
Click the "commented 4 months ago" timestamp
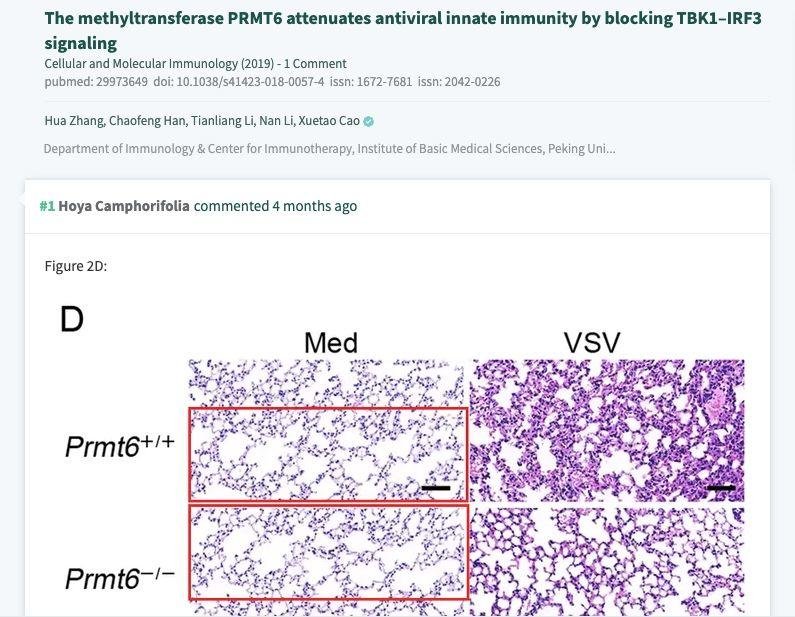tap(275, 206)
